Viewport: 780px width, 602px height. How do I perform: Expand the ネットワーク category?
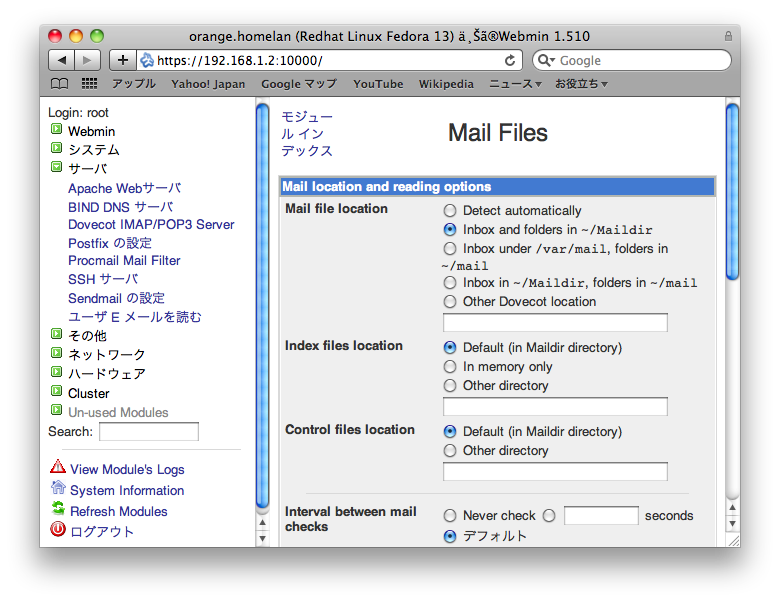[x=57, y=354]
